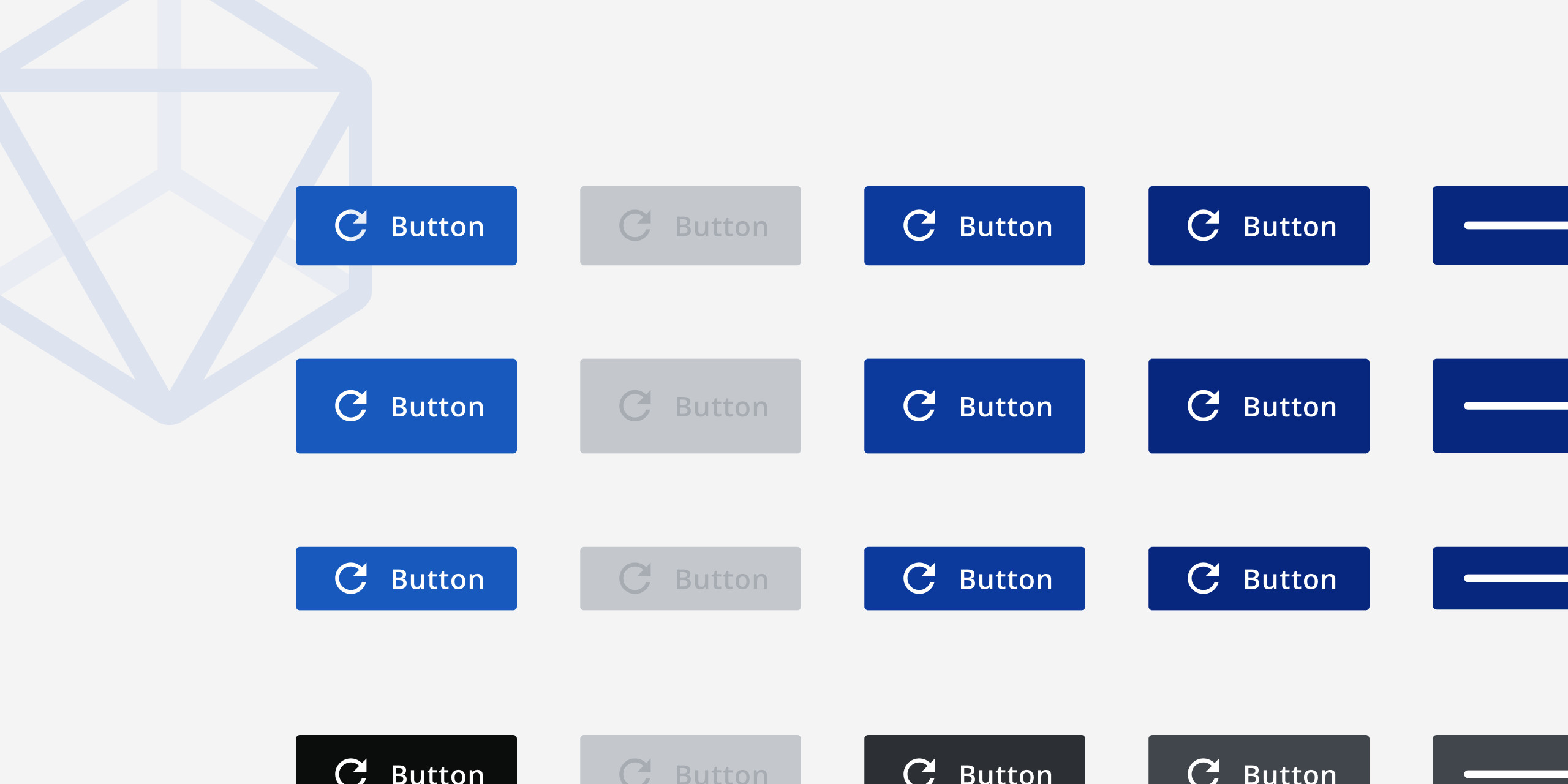Click the refresh icon in the top-left blue Button

351,225
